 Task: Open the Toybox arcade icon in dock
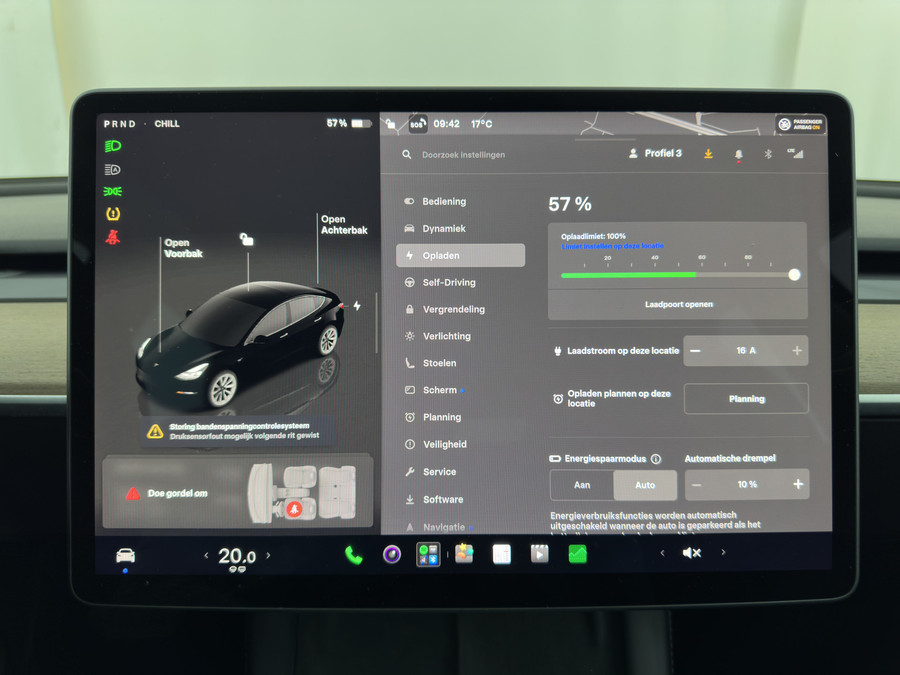[x=464, y=554]
